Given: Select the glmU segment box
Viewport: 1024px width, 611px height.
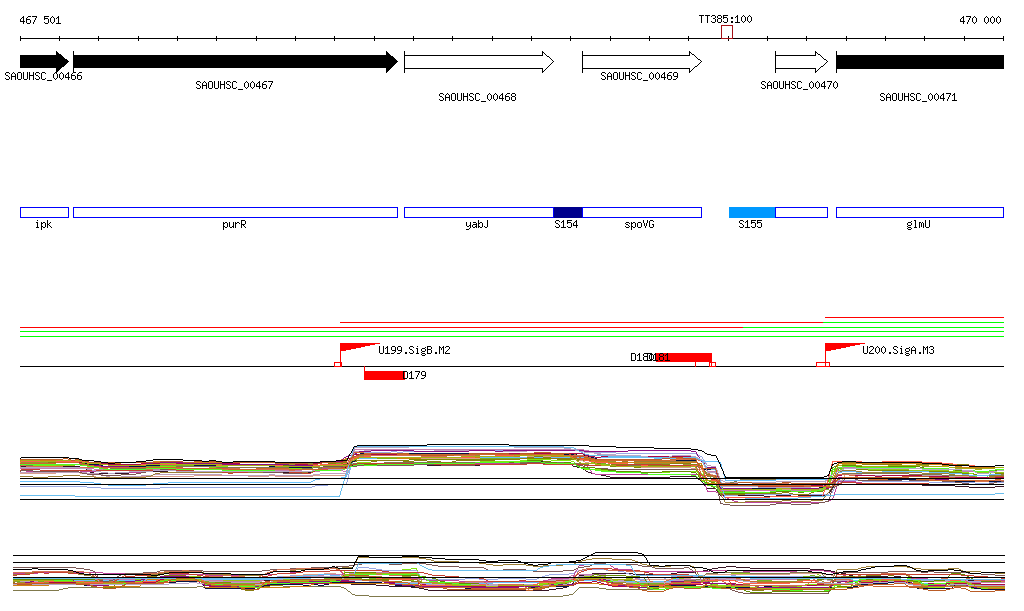Looking at the screenshot, I should point(919,212).
